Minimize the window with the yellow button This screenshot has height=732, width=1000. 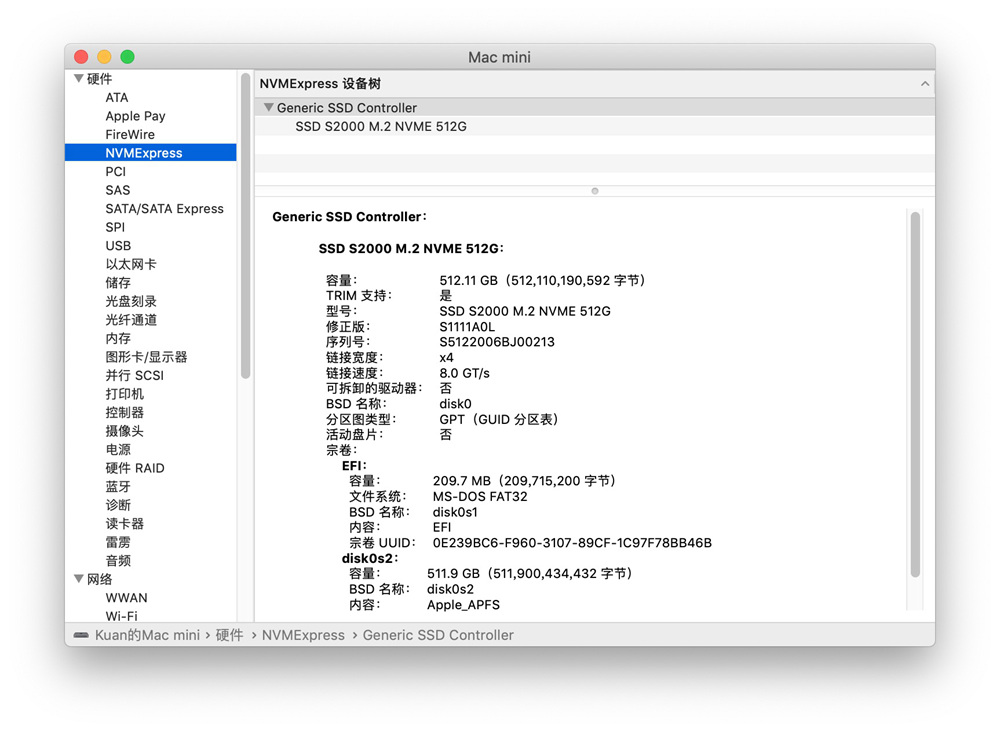[x=104, y=57]
